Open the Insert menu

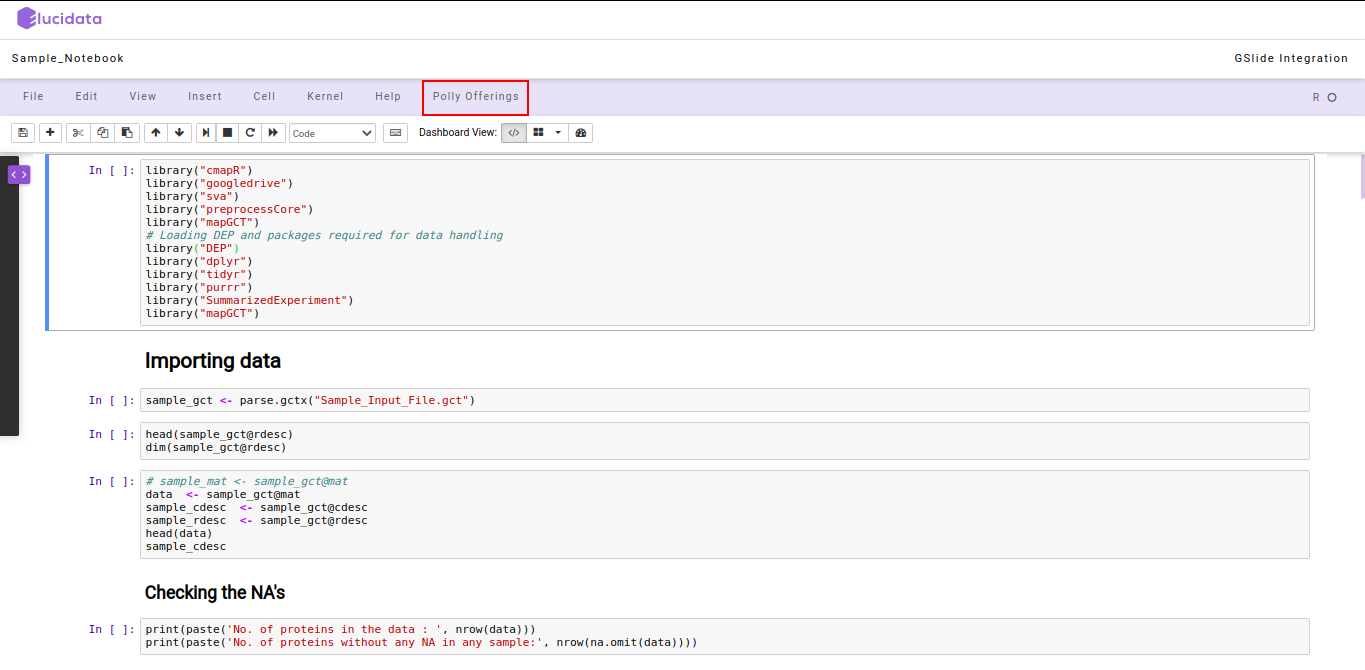pyautogui.click(x=205, y=97)
